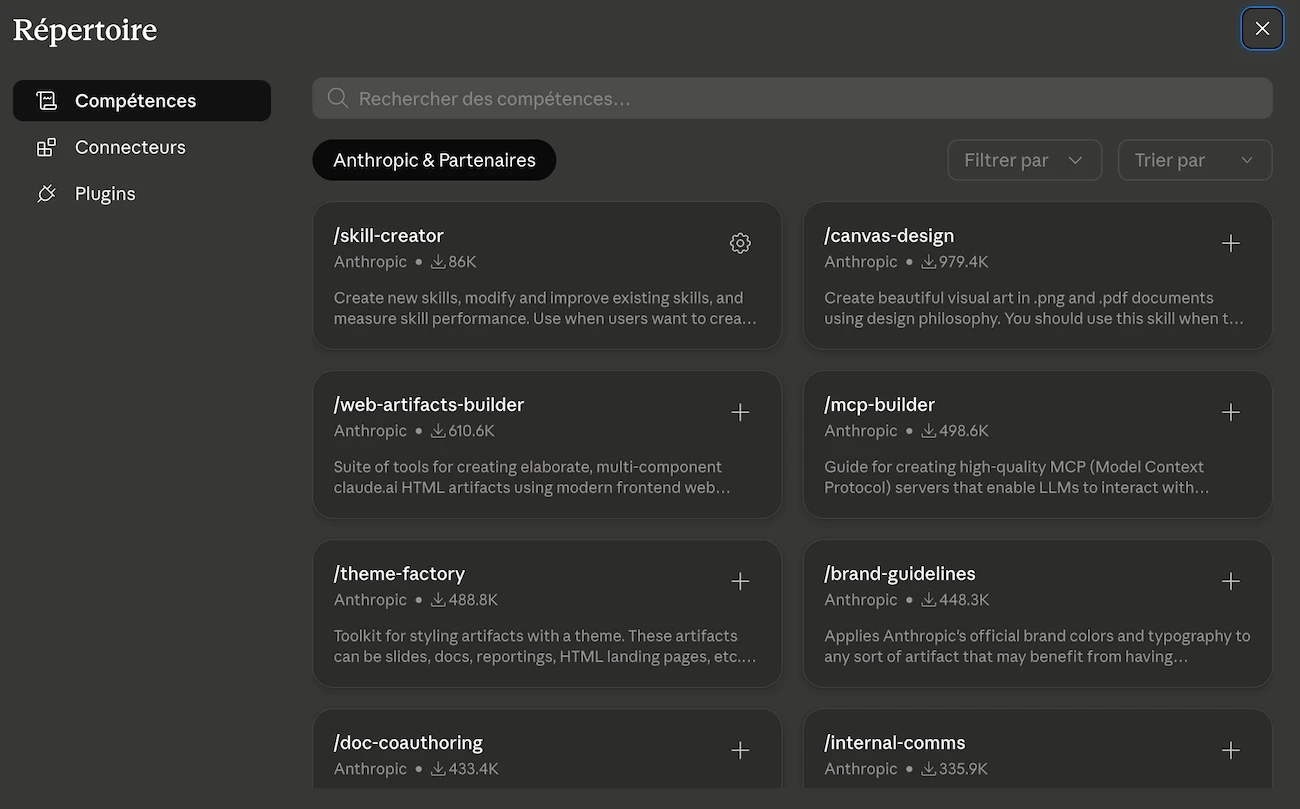This screenshot has height=809, width=1300.
Task: Click download icon on brand-guidelines card
Action: coord(929,600)
